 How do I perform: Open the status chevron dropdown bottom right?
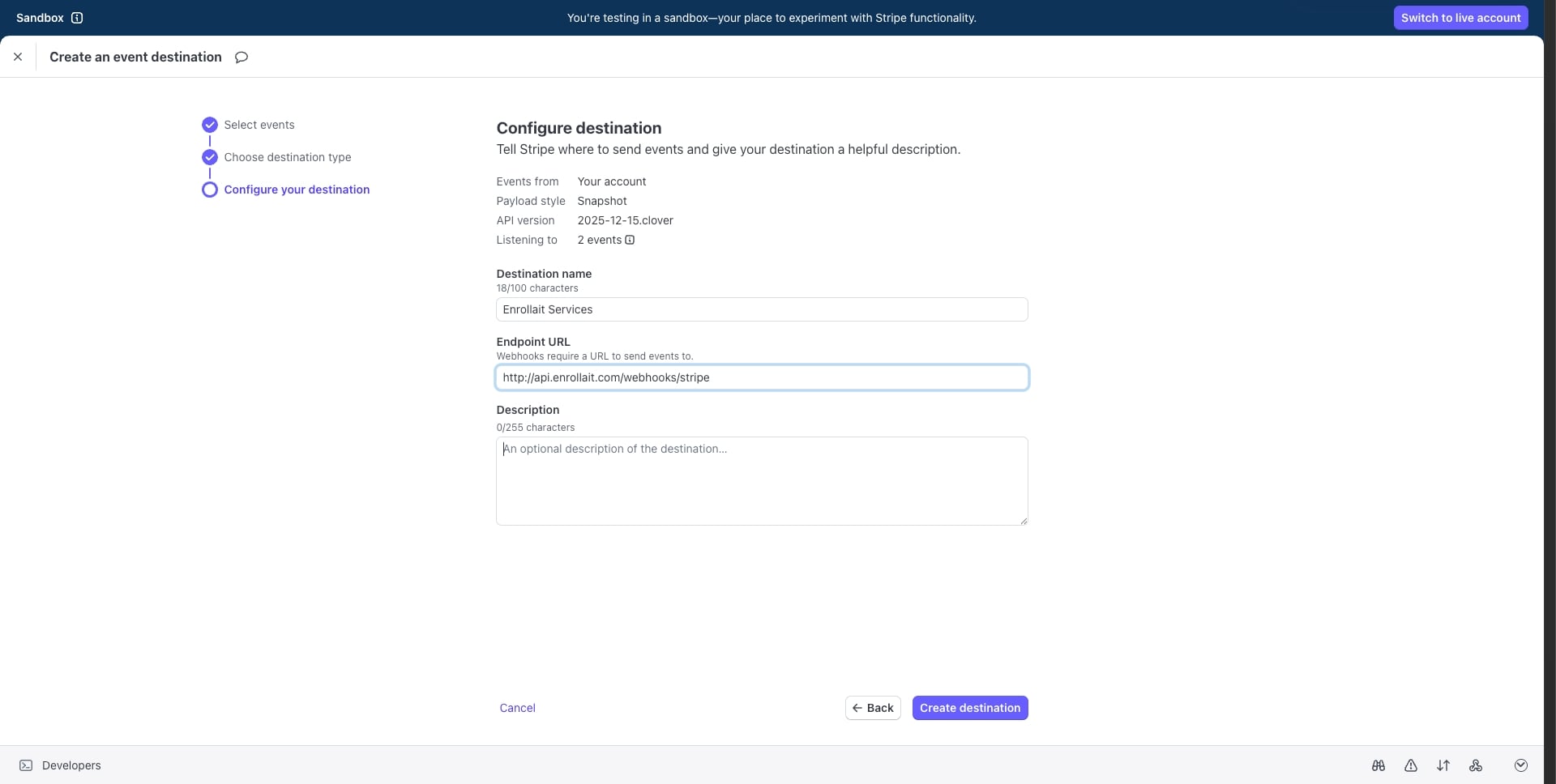(1521, 765)
